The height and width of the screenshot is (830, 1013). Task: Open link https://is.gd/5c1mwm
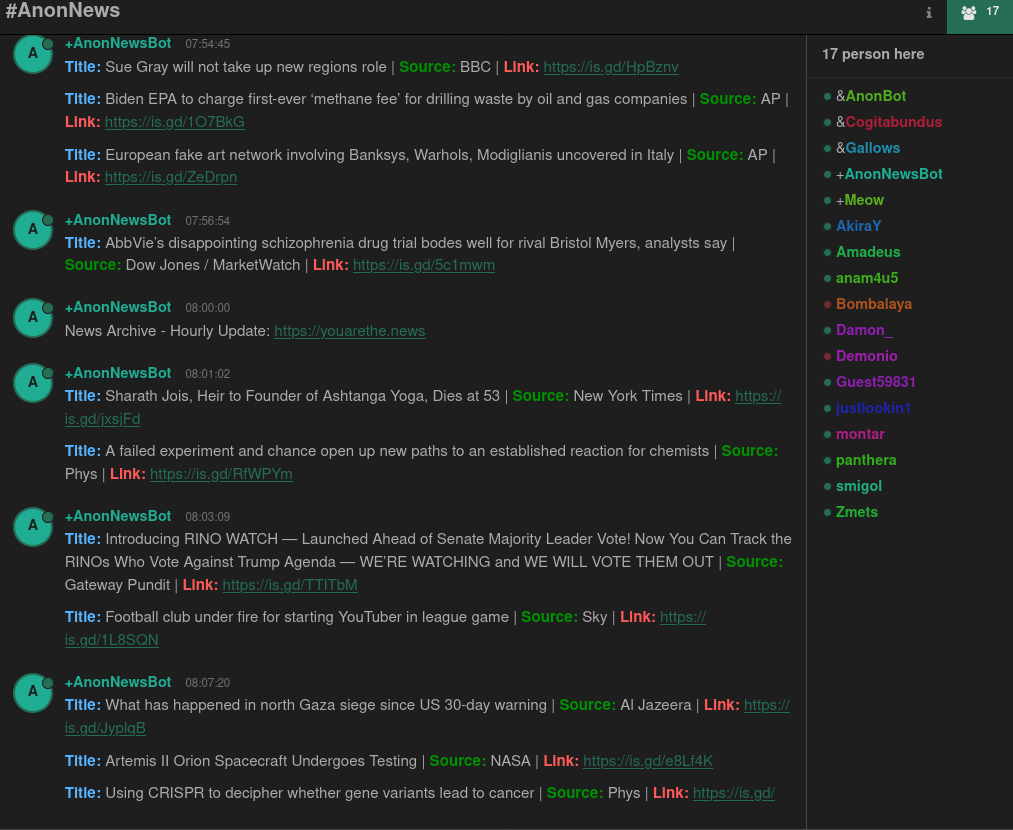coord(424,265)
